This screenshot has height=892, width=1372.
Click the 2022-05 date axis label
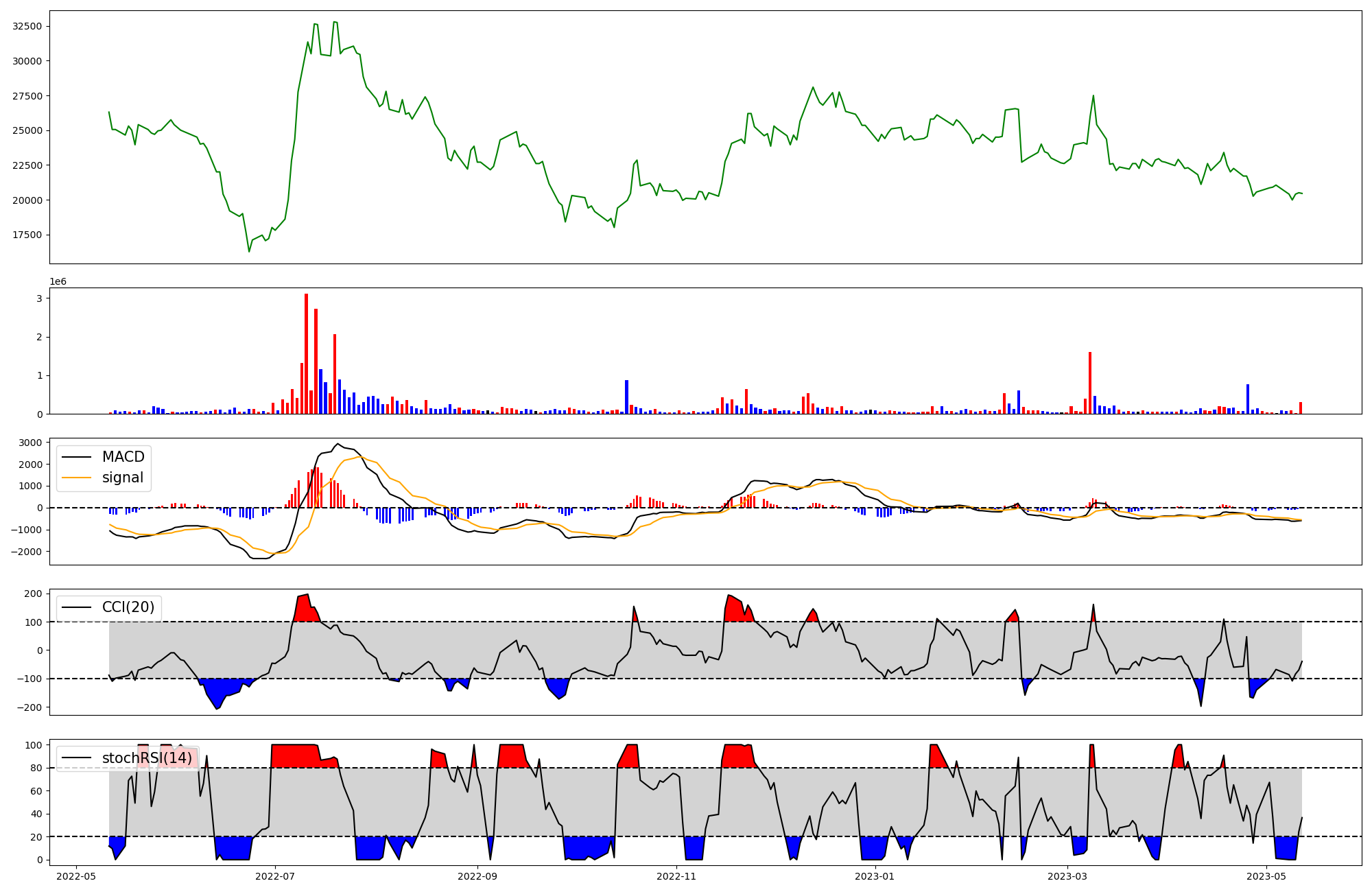tap(76, 876)
